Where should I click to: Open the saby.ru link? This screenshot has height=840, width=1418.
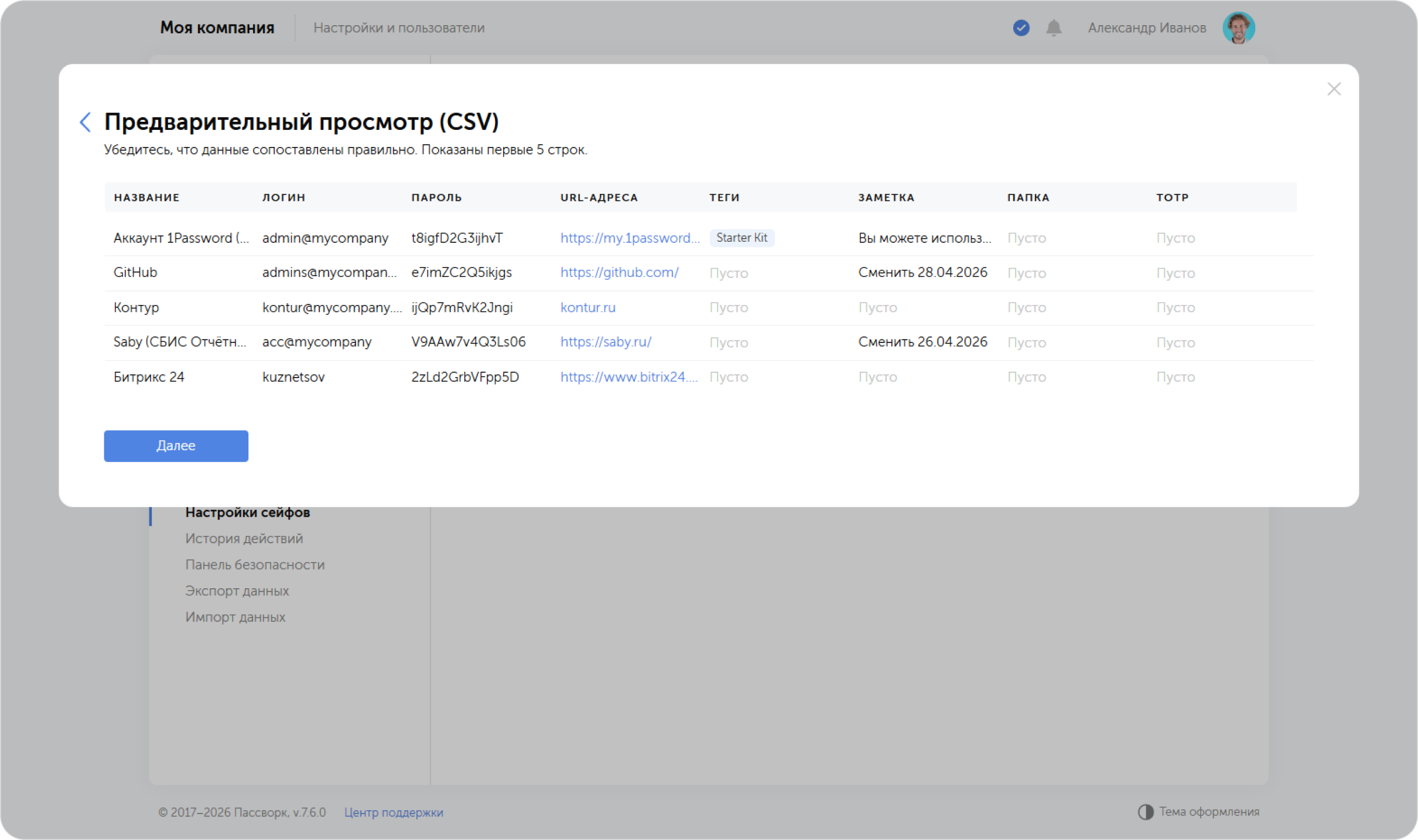[x=606, y=342]
